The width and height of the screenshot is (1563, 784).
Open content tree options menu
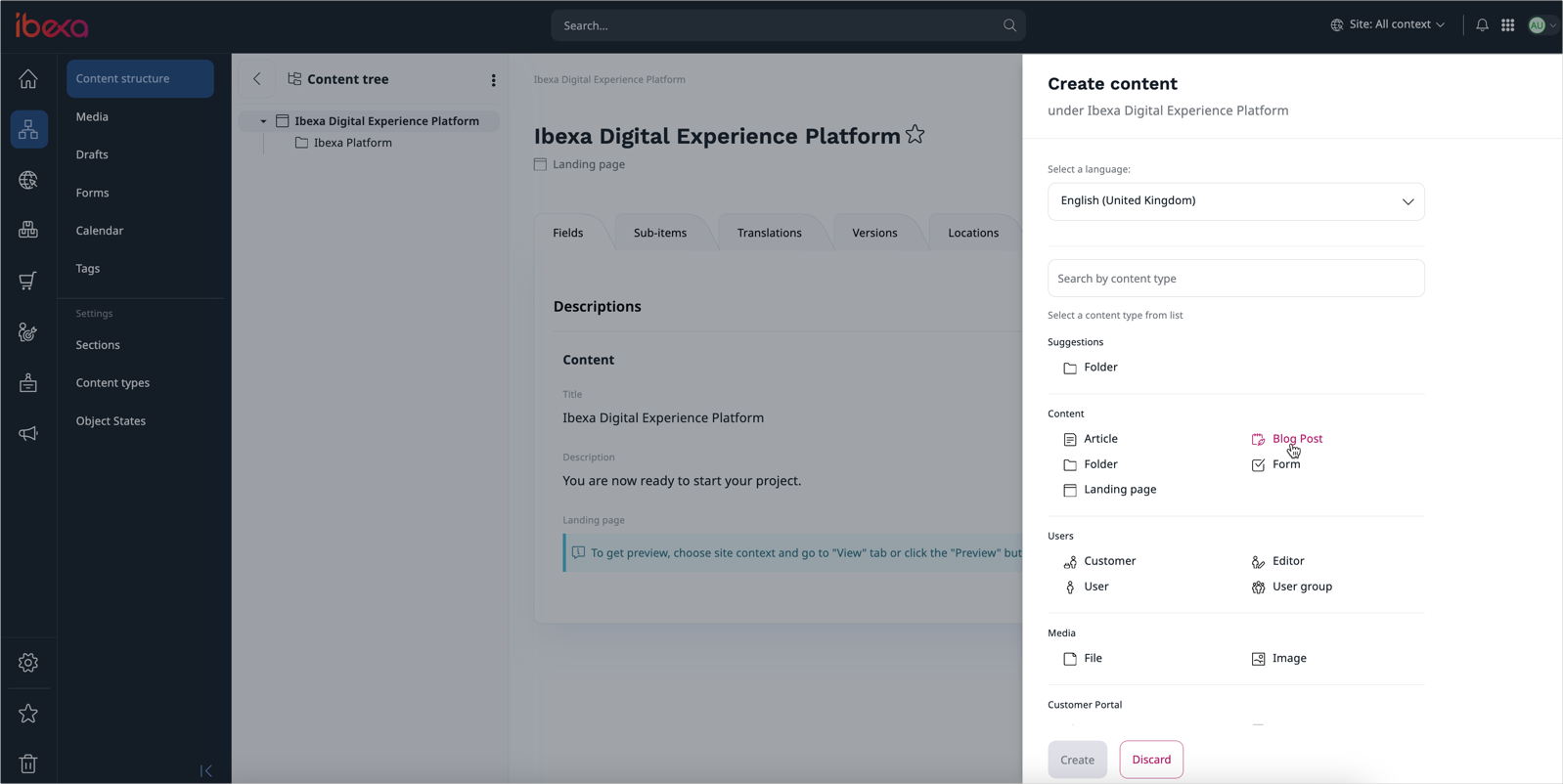point(493,80)
